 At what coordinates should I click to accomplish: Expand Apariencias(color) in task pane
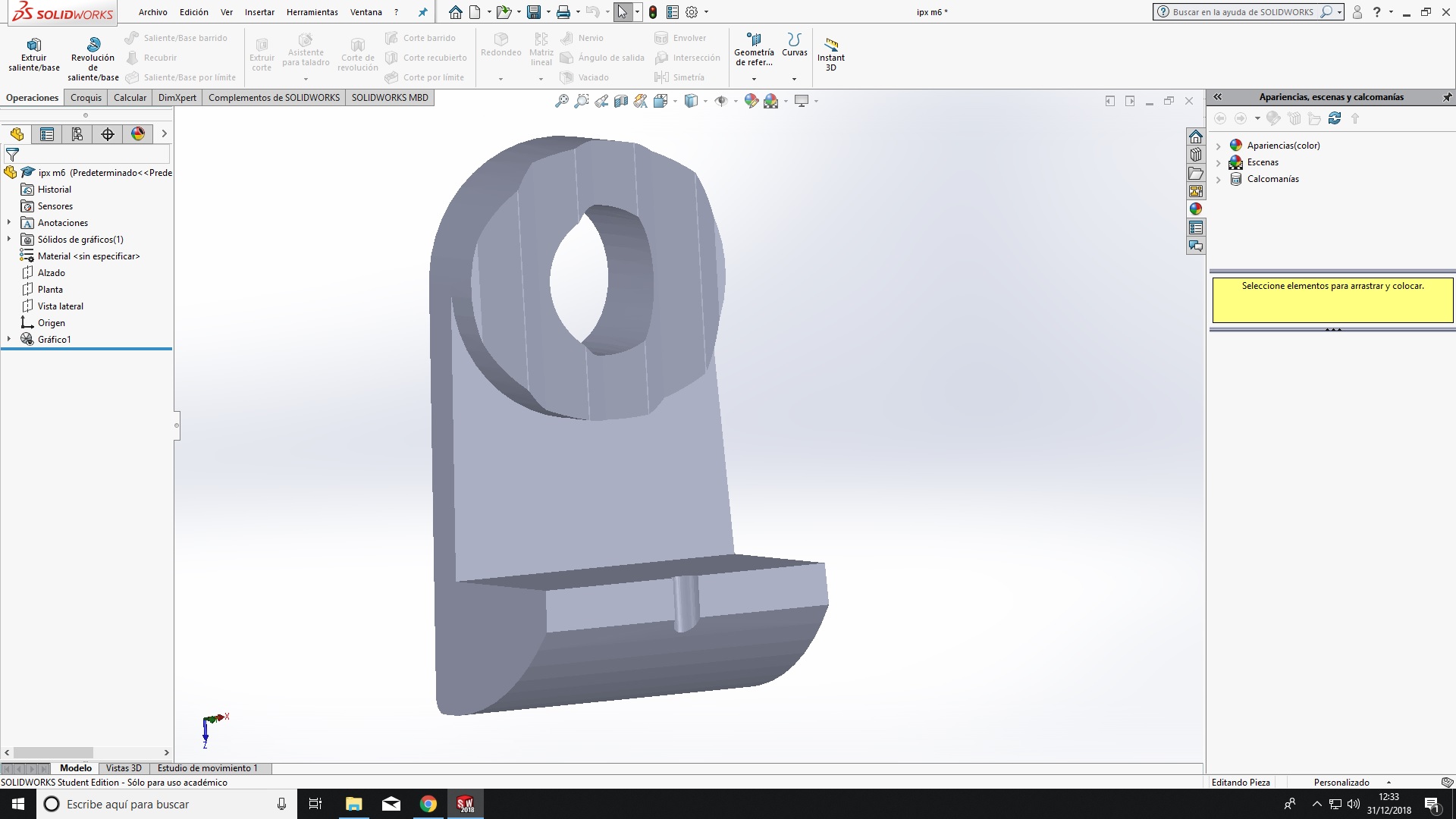point(1219,146)
